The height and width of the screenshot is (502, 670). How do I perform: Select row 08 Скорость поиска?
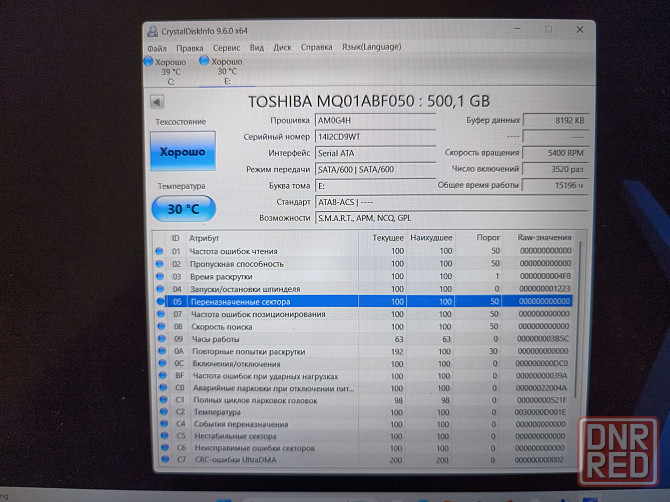coord(364,326)
